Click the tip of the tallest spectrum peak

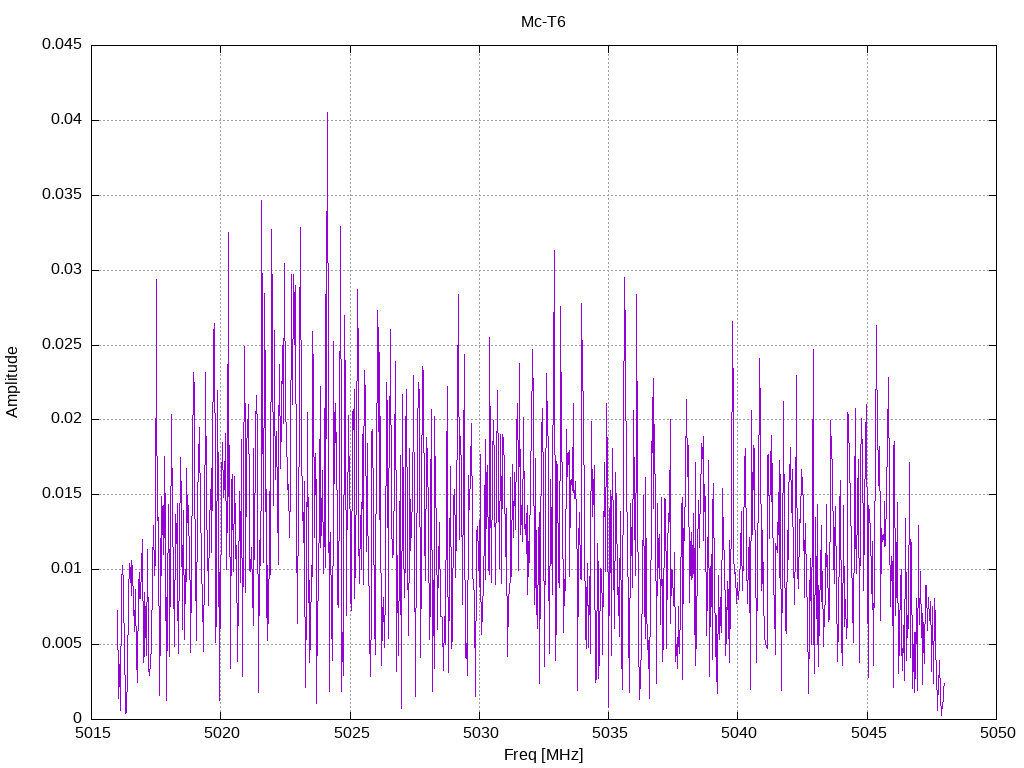tap(327, 113)
